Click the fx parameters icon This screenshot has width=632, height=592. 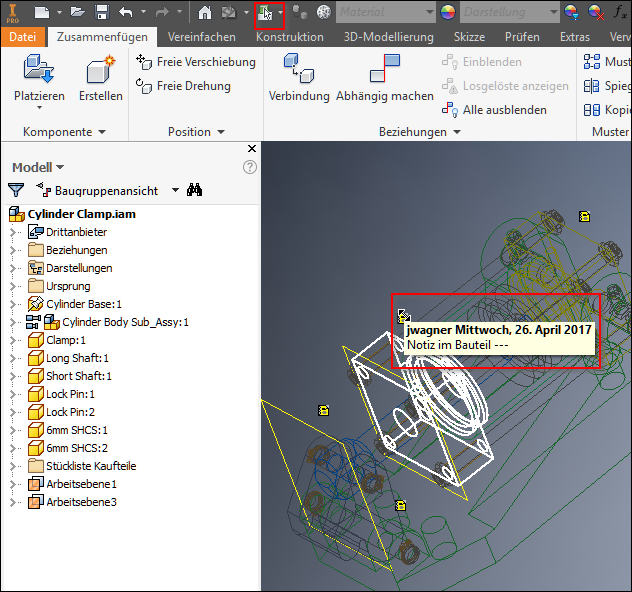620,12
